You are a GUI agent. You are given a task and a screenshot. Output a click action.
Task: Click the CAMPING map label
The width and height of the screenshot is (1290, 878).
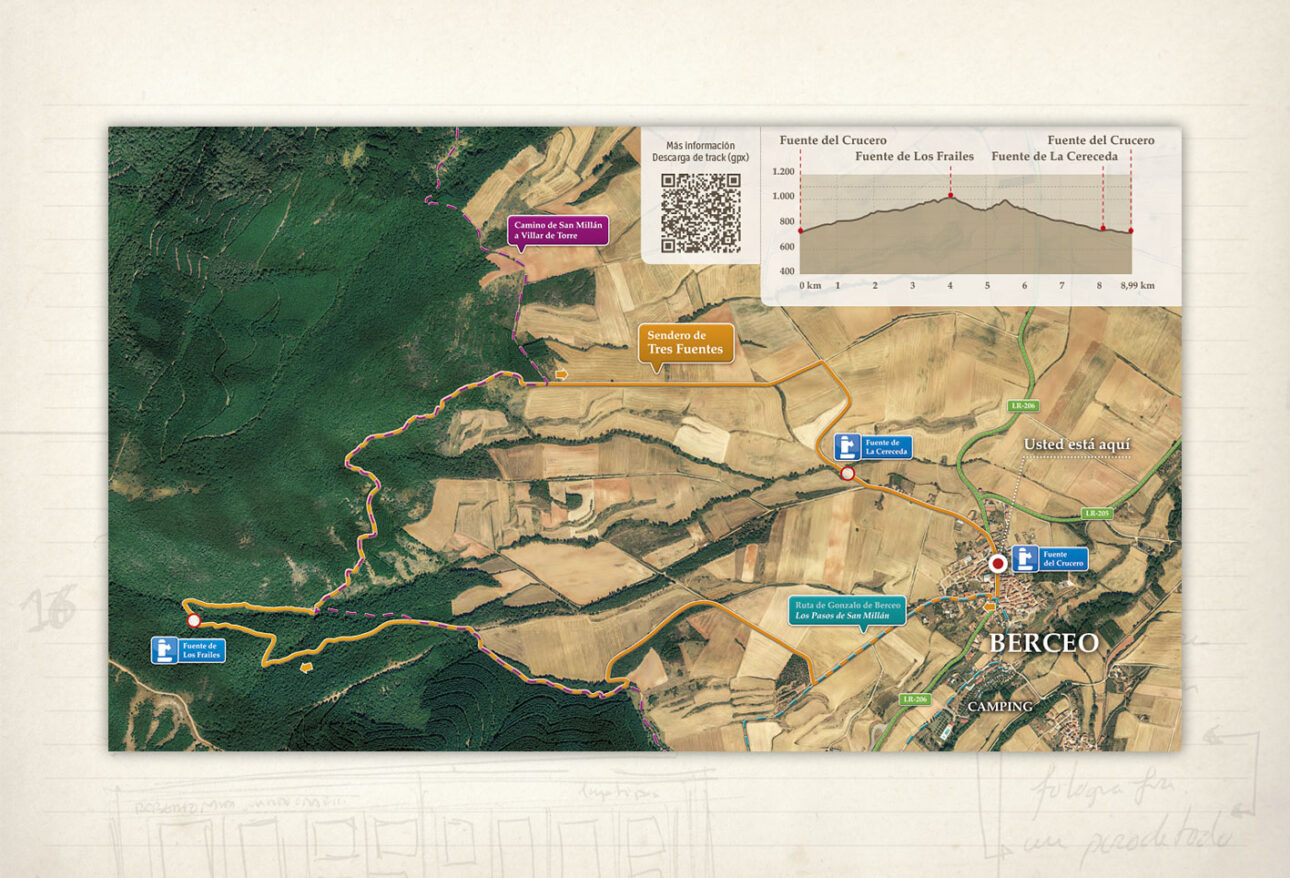(999, 706)
